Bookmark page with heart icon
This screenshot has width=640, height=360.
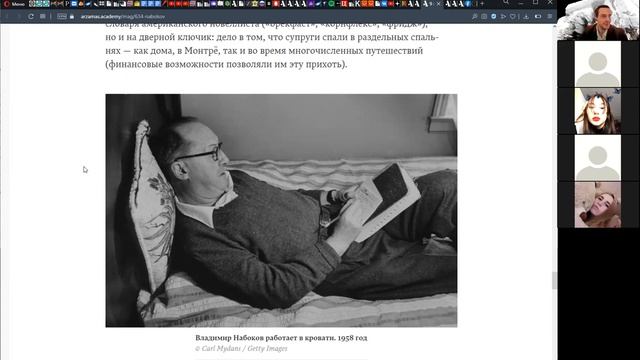pos(513,16)
